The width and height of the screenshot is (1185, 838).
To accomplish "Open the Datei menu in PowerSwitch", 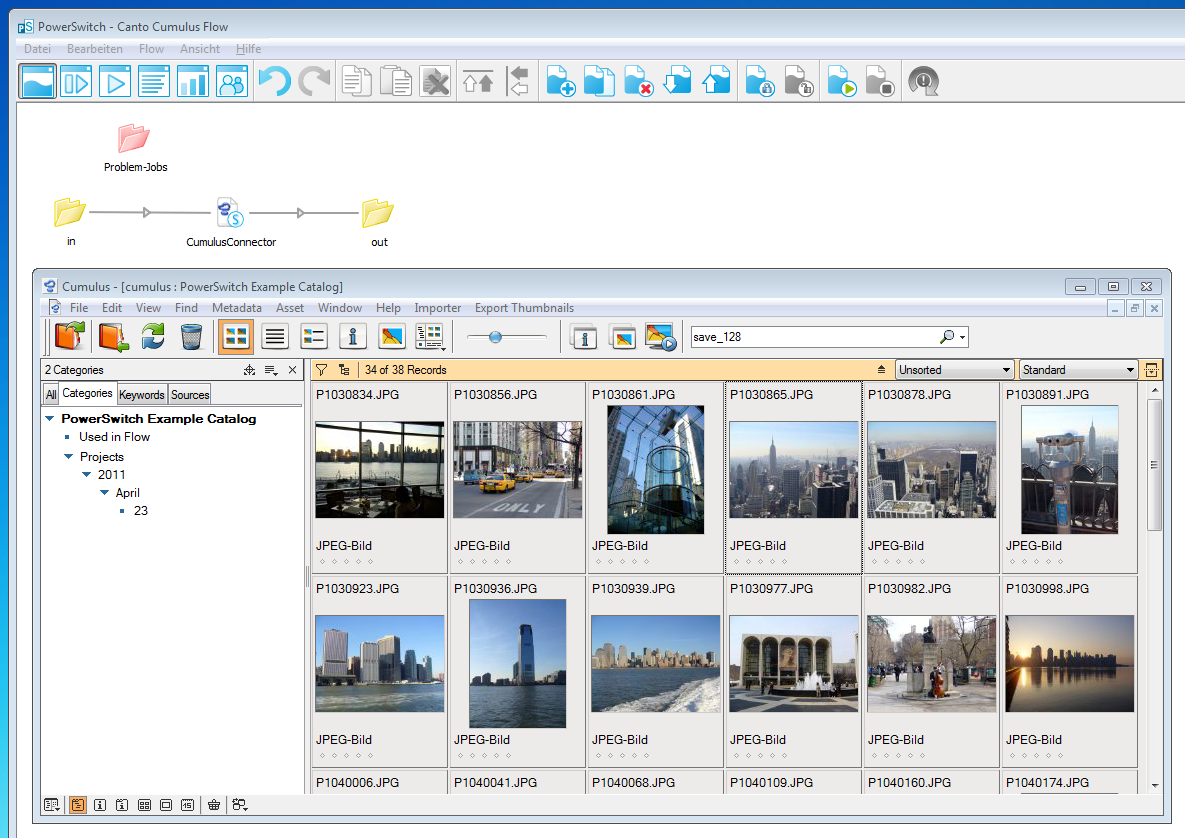I will [37, 48].
